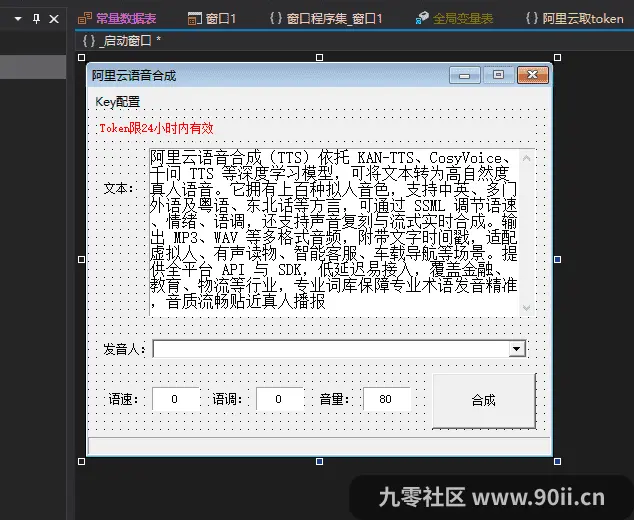Select the 音量: label
This screenshot has height=520, width=634.
pos(334,400)
